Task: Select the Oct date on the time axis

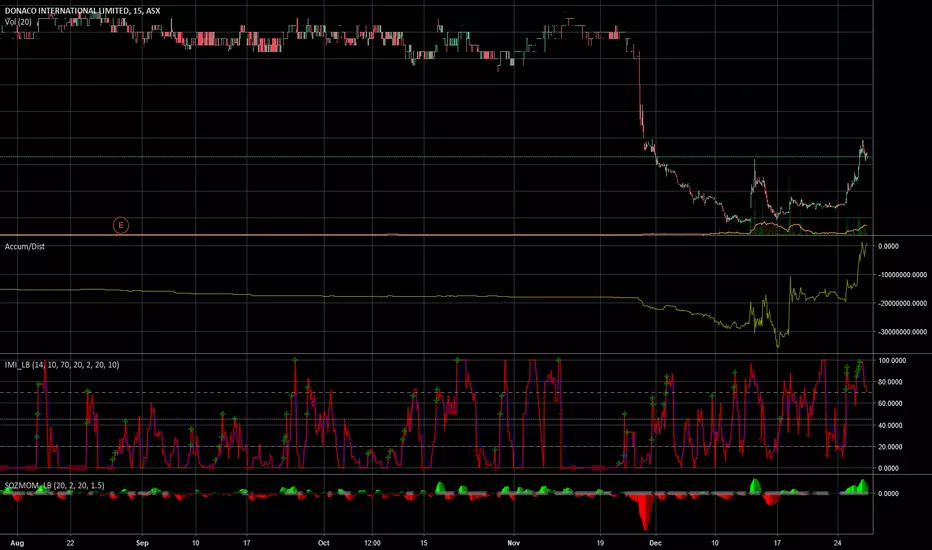Action: pos(323,543)
